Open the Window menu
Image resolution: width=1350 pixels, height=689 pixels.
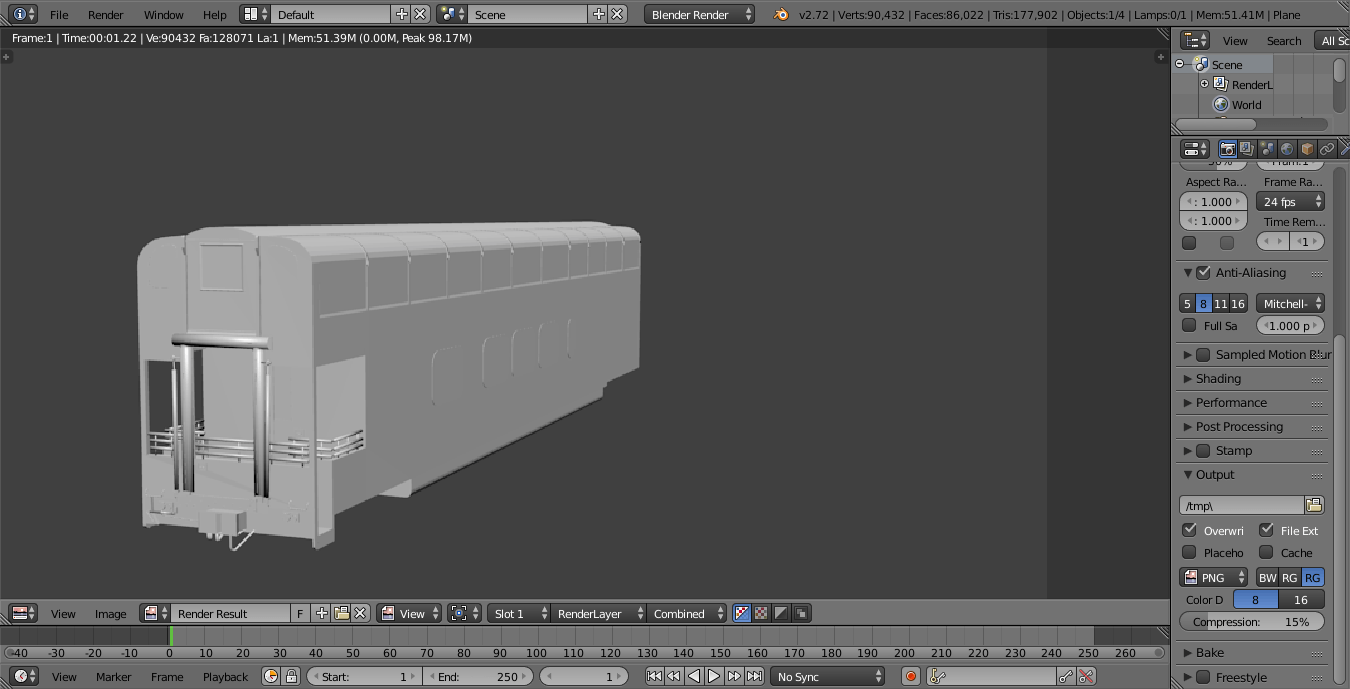coord(163,14)
